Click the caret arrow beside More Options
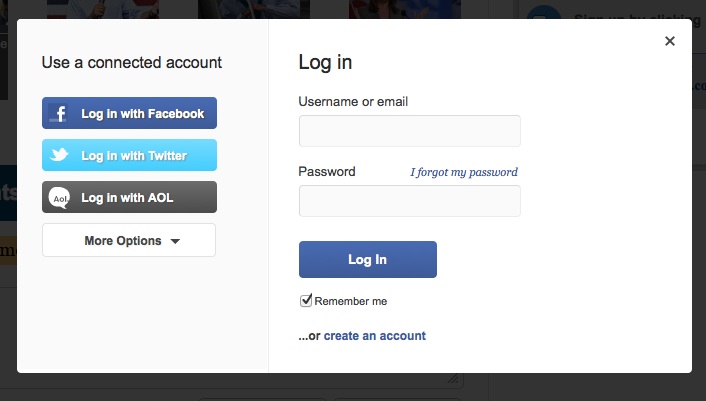Screen dimensions: 706x401 click(175, 241)
